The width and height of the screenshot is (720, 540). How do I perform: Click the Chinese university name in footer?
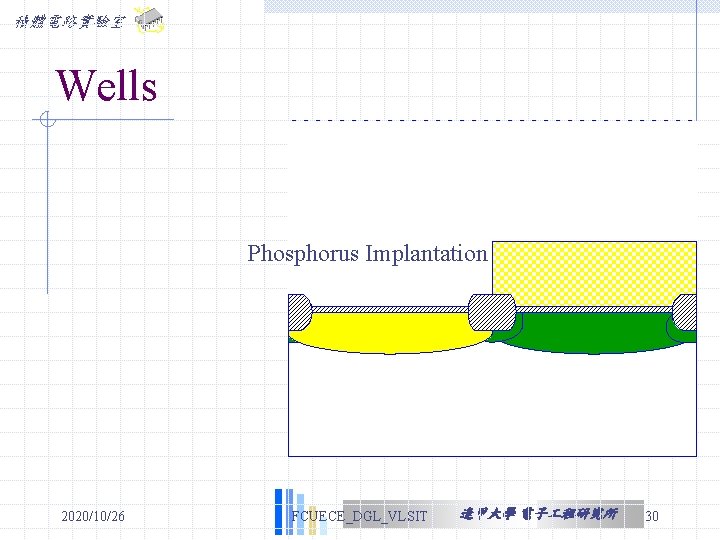pyautogui.click(x=539, y=514)
